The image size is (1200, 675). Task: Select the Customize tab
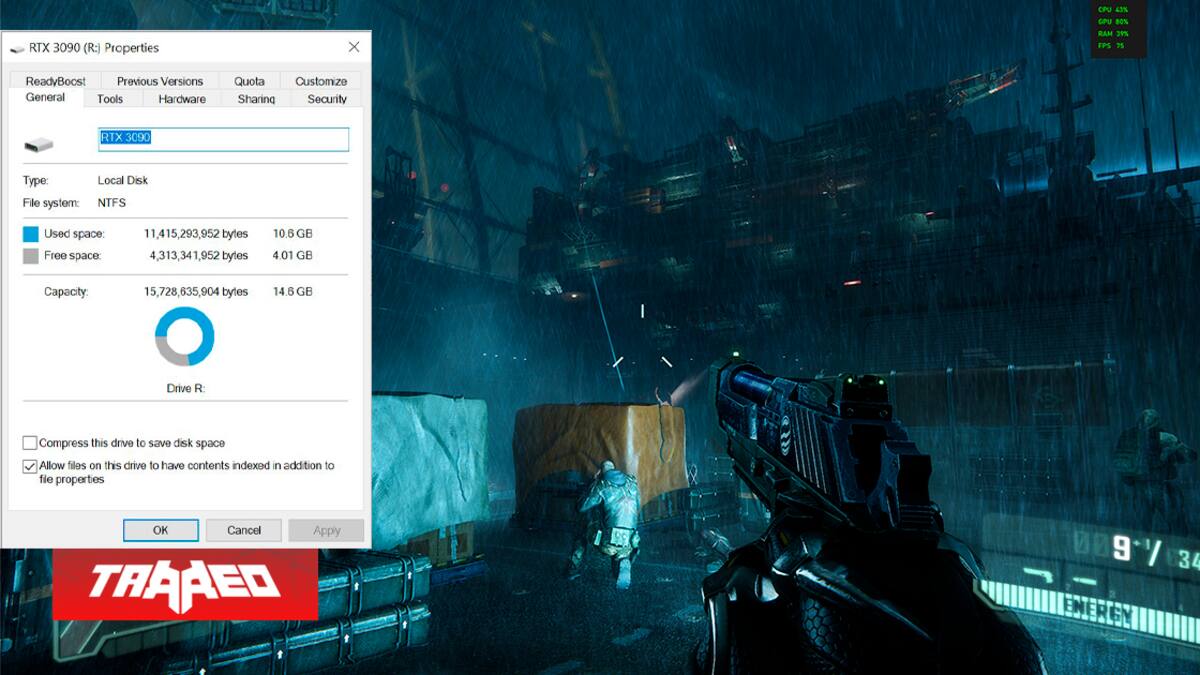[321, 81]
